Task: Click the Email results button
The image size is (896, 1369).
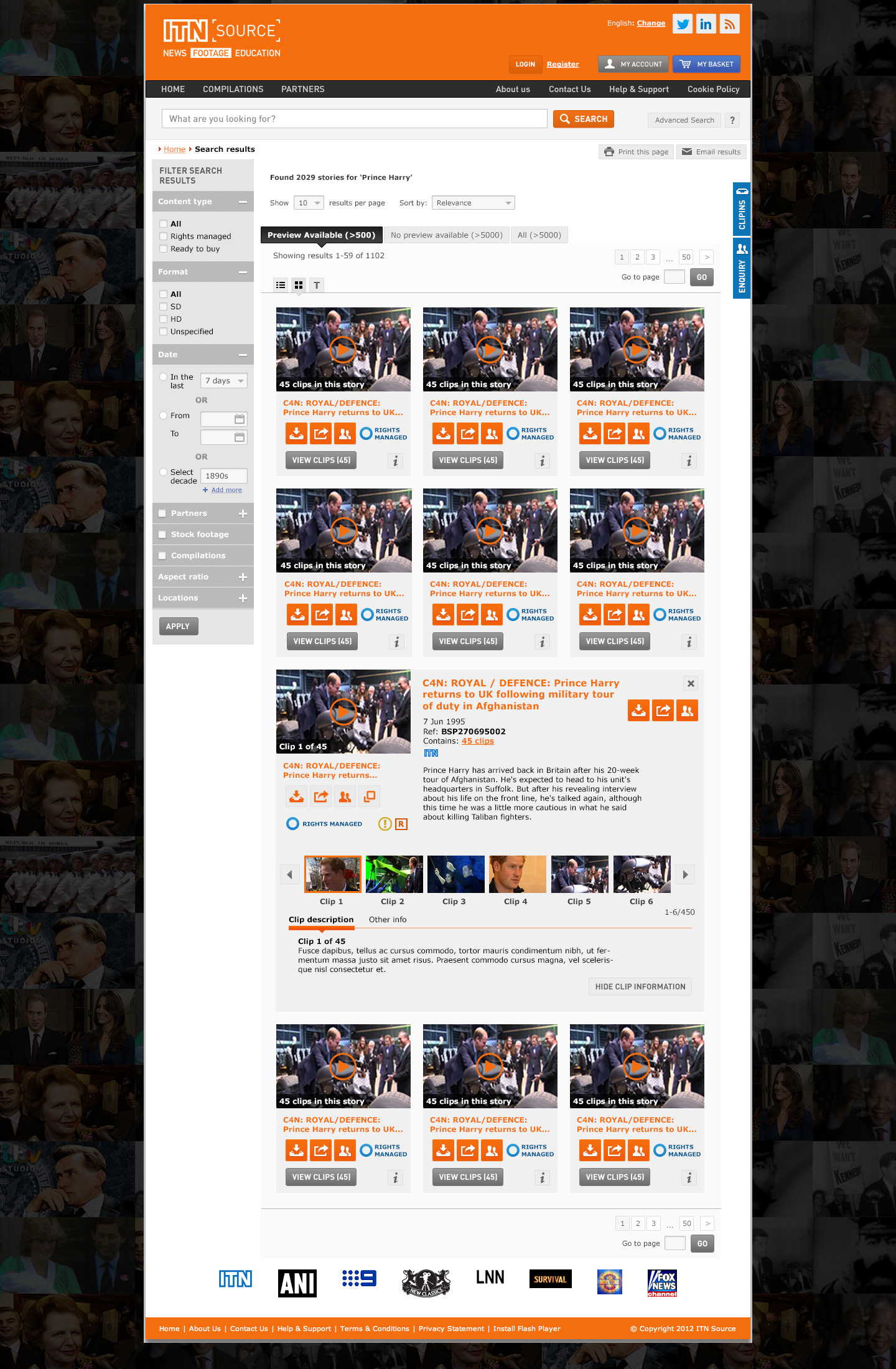Action: click(x=711, y=152)
